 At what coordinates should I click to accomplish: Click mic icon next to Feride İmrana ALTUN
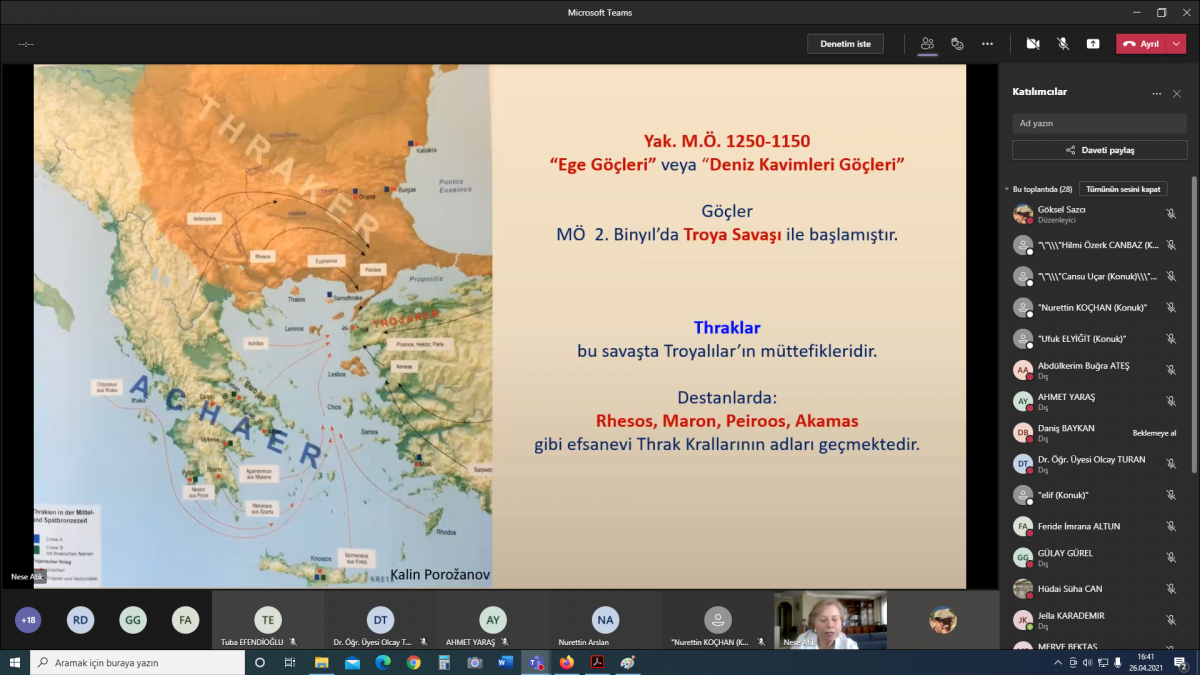(1171, 526)
